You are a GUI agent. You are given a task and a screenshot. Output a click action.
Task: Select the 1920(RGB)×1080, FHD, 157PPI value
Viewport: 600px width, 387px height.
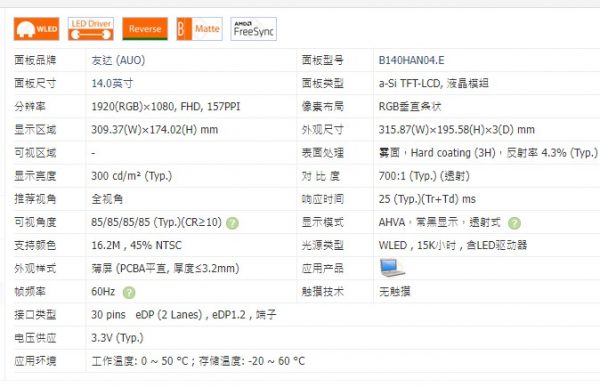pyautogui.click(x=166, y=106)
